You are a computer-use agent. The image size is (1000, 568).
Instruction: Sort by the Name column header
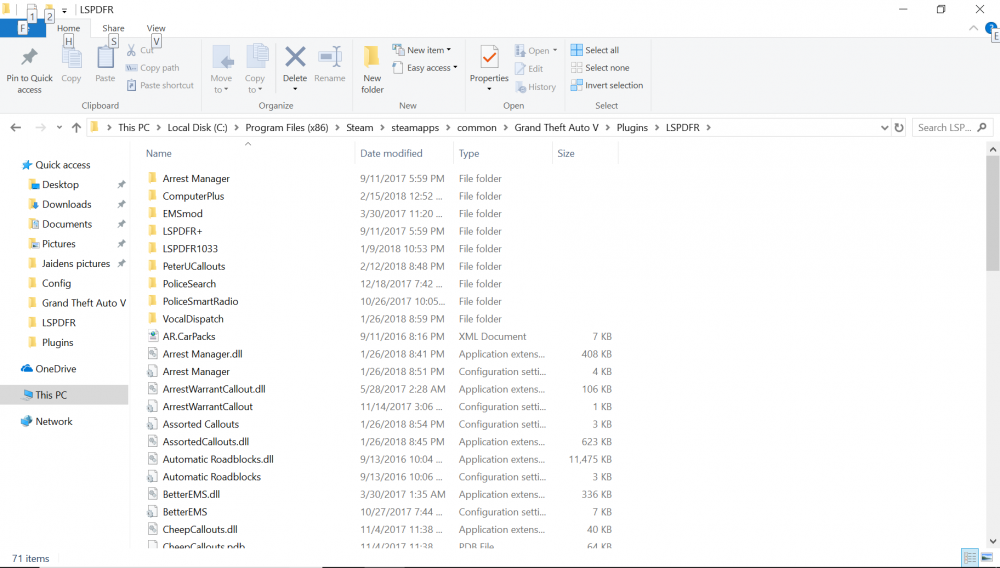tap(158, 154)
